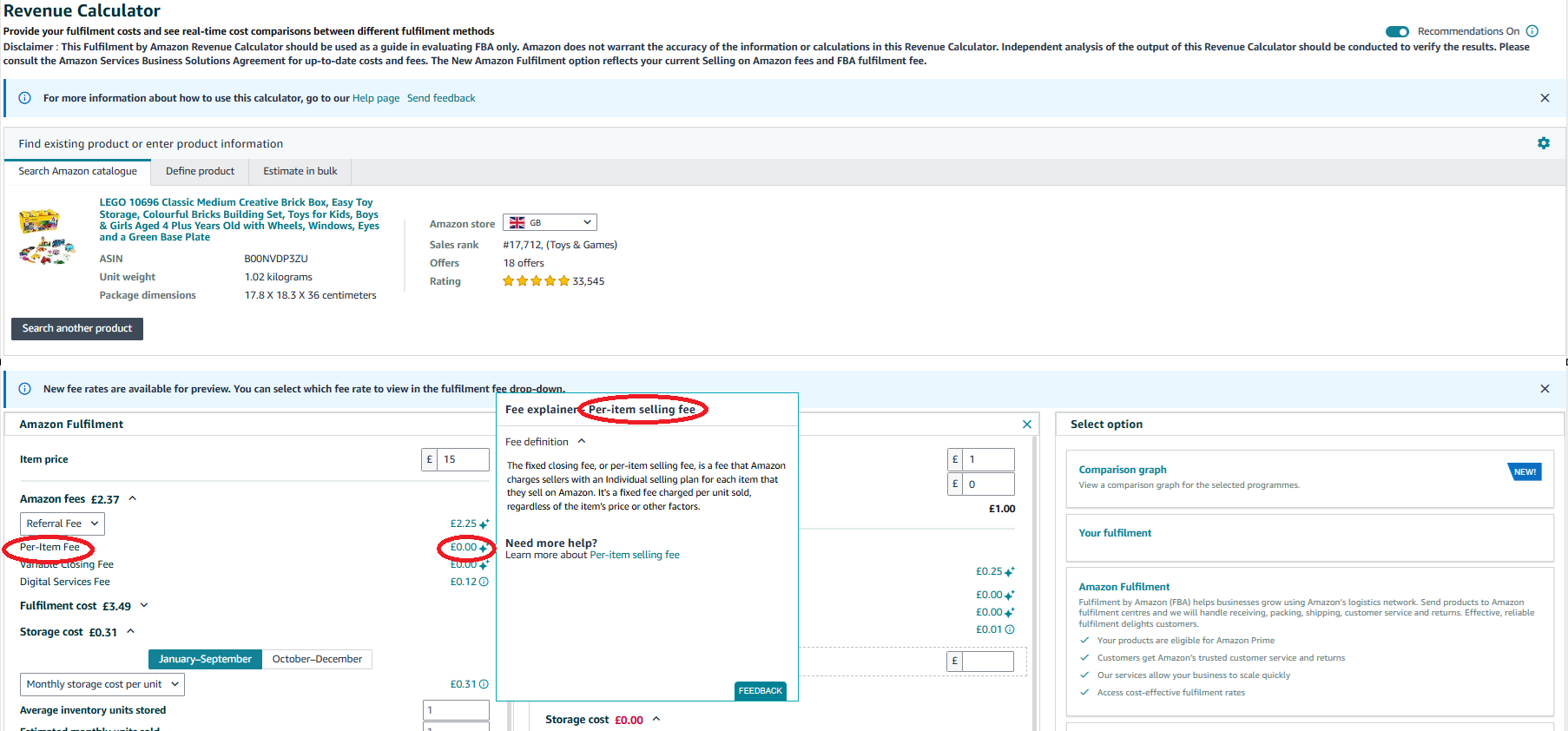Open the LEGO 10696 Classic product title link
Screen dimensions: 1568x731
pyautogui.click(x=239, y=220)
